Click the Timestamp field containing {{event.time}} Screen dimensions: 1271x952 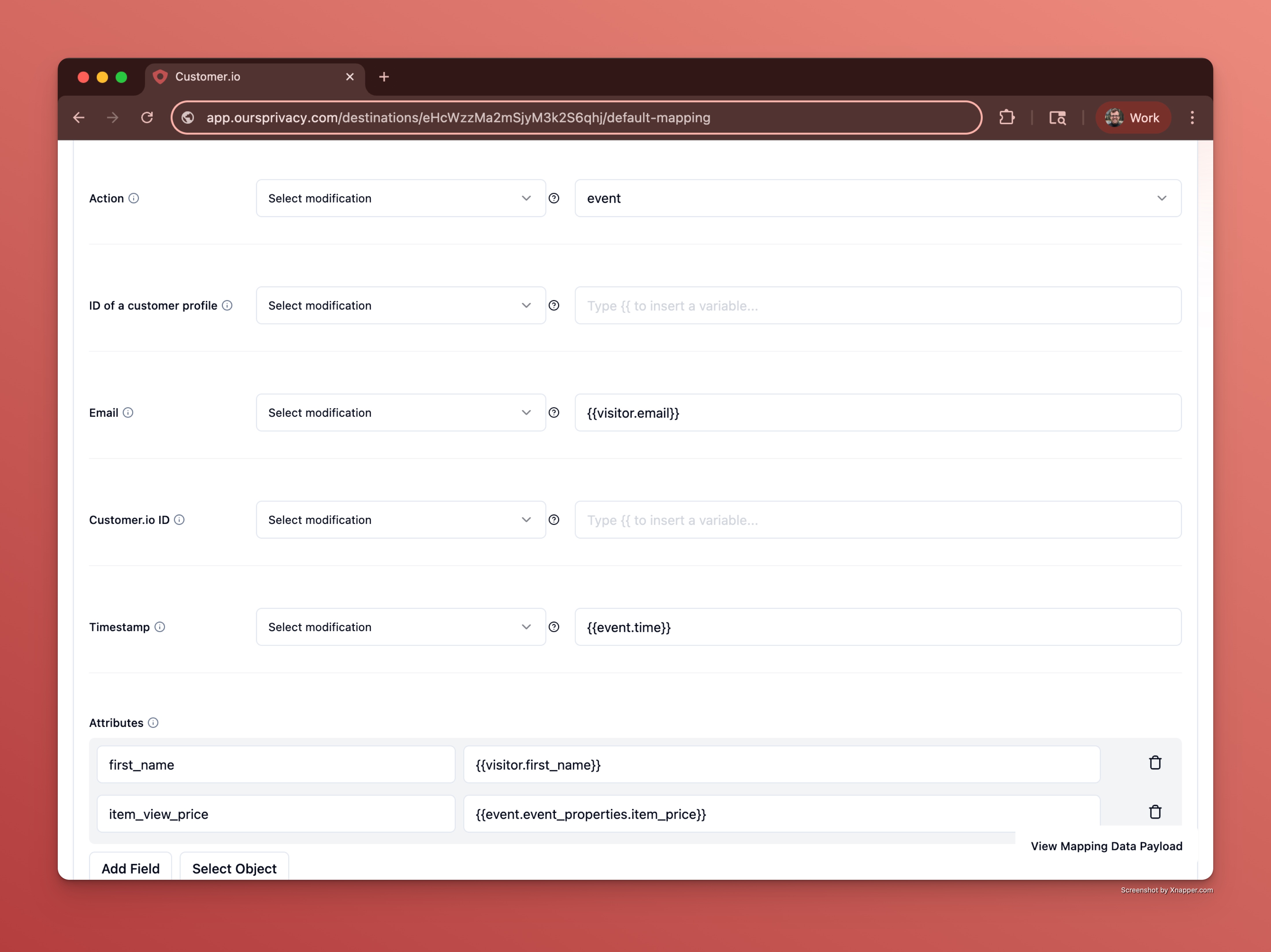click(x=878, y=627)
